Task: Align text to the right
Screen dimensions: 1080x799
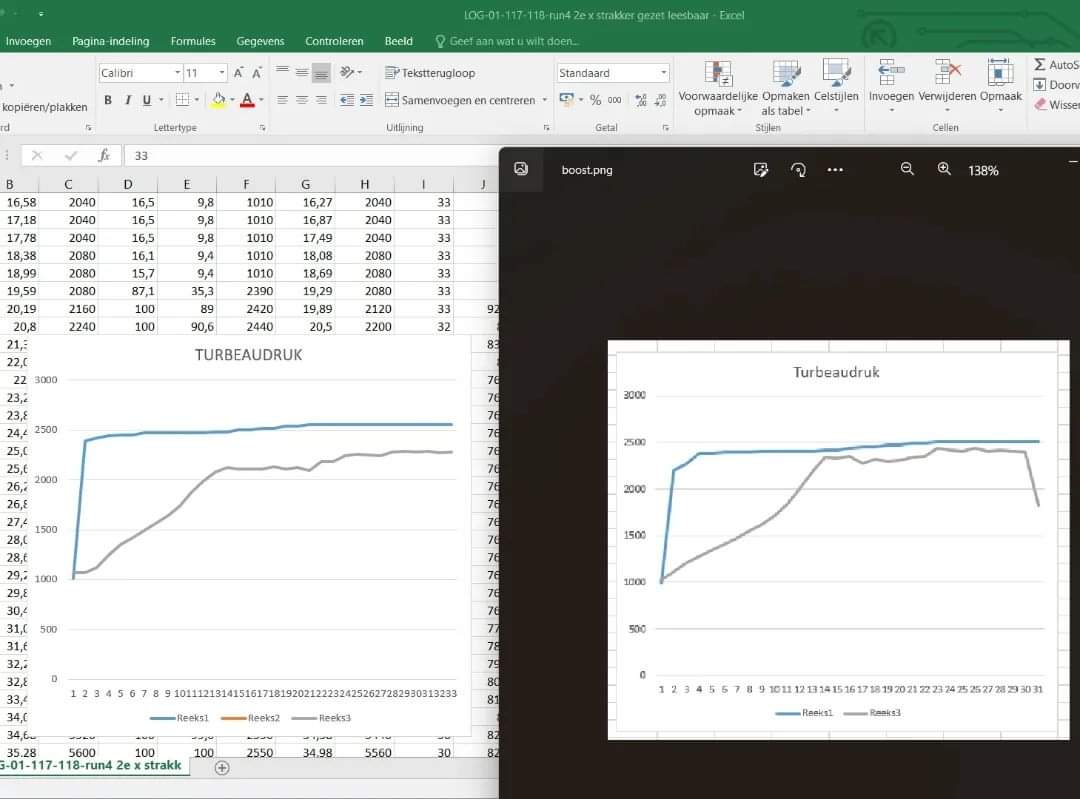Action: coord(321,100)
